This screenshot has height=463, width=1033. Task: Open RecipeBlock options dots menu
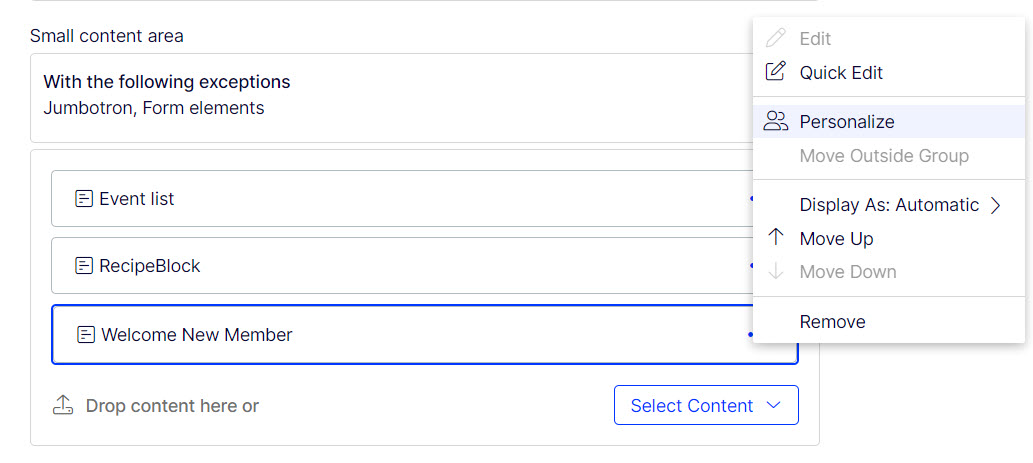(x=751, y=265)
